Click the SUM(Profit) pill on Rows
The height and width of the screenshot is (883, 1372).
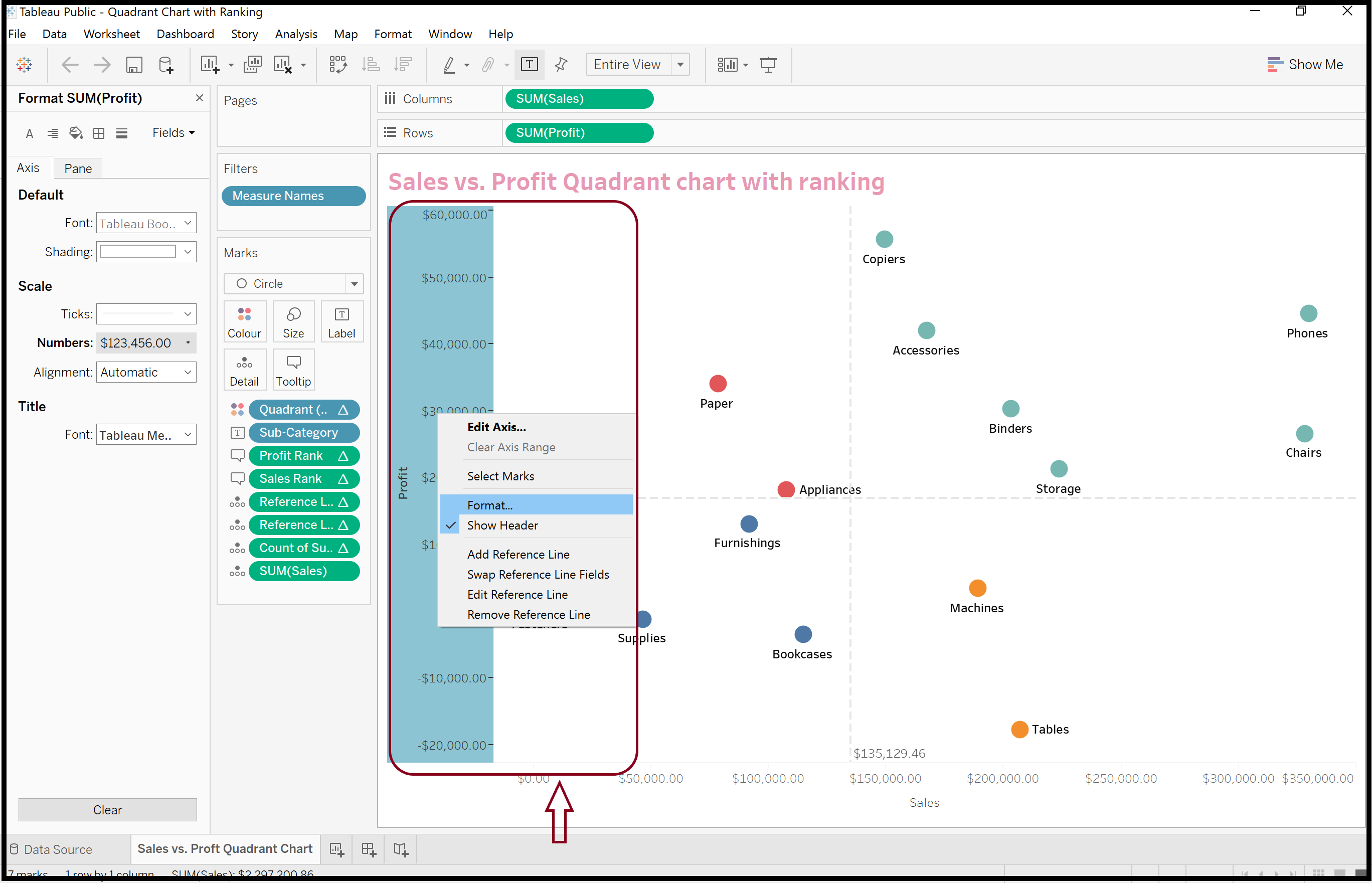coord(579,132)
